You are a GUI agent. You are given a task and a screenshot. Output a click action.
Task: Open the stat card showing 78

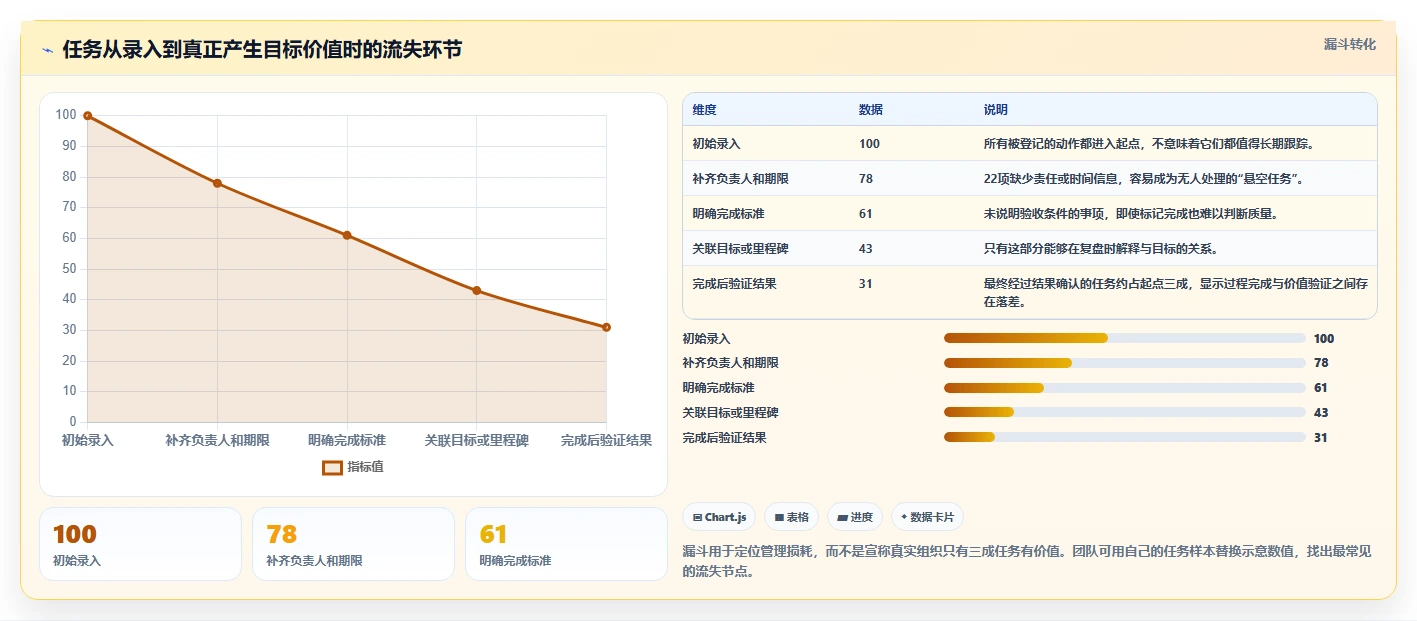353,544
